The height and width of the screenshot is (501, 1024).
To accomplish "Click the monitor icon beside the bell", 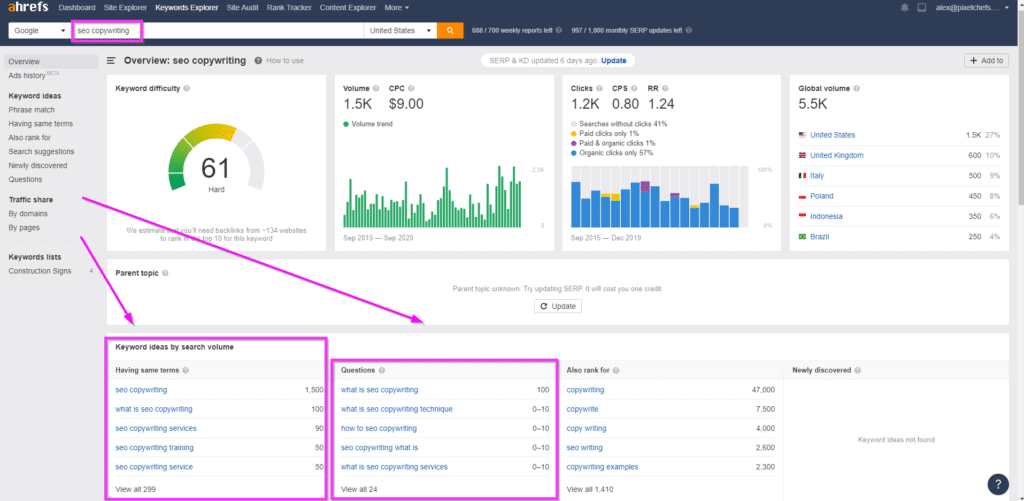I will pyautogui.click(x=921, y=8).
